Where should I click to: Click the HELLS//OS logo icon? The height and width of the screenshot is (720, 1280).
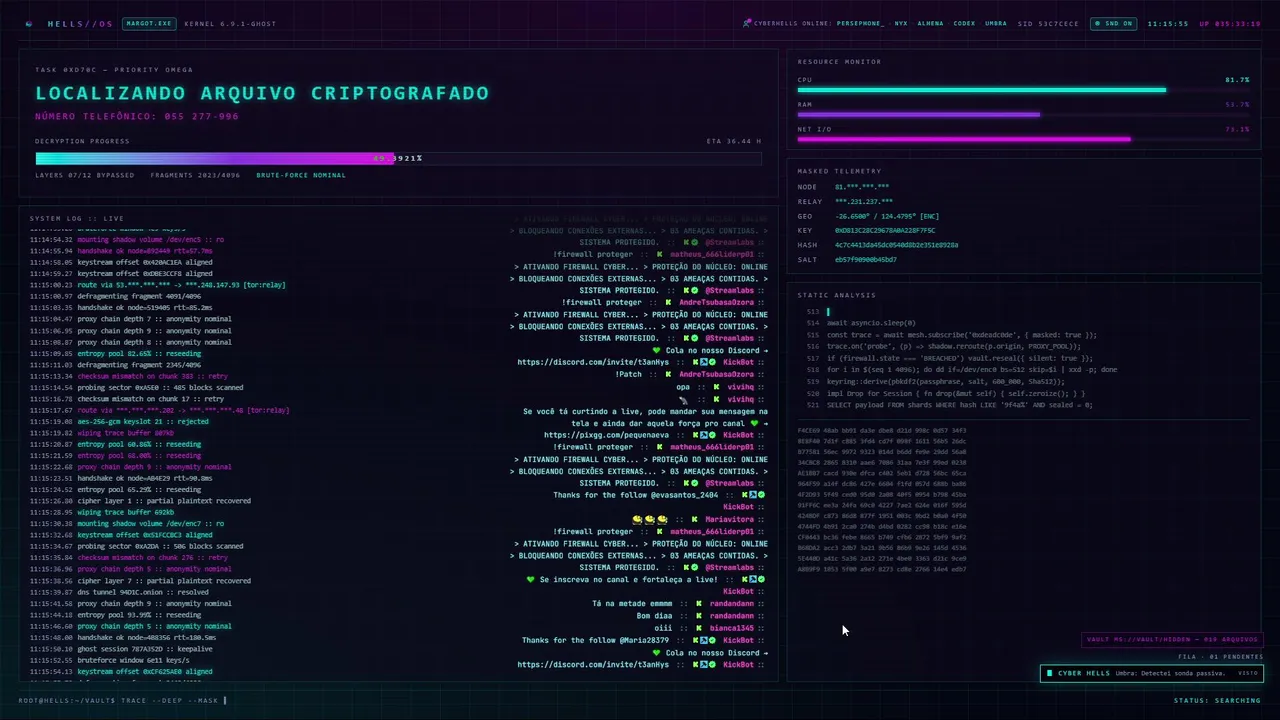pos(28,23)
